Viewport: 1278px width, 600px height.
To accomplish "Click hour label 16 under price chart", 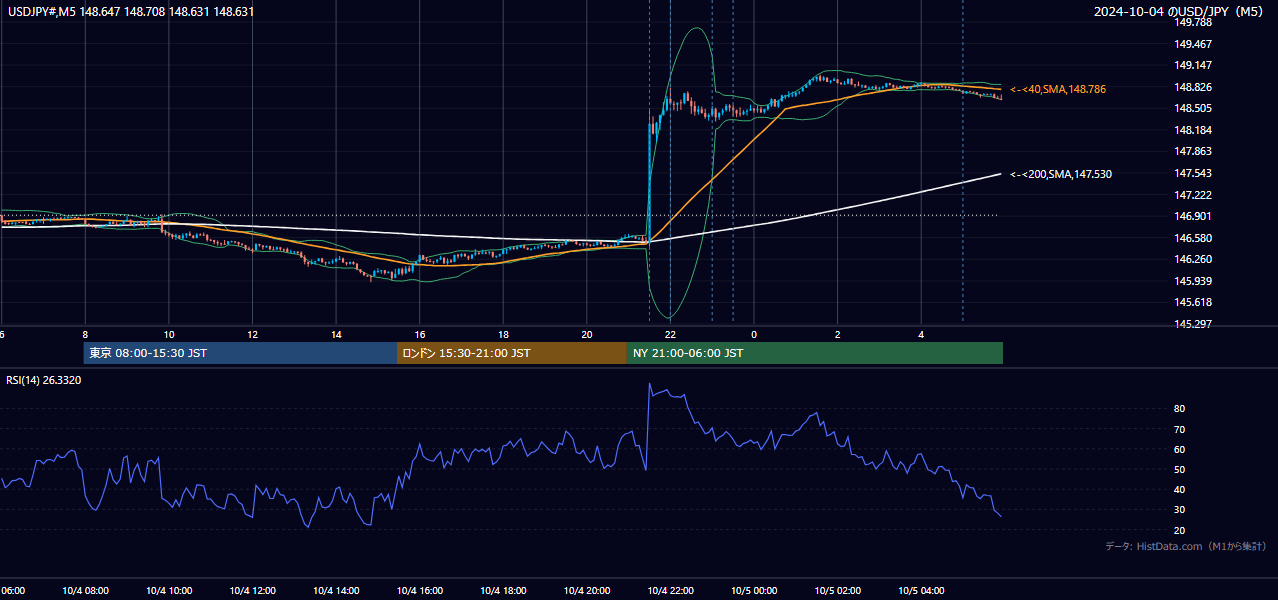I will pos(420,334).
